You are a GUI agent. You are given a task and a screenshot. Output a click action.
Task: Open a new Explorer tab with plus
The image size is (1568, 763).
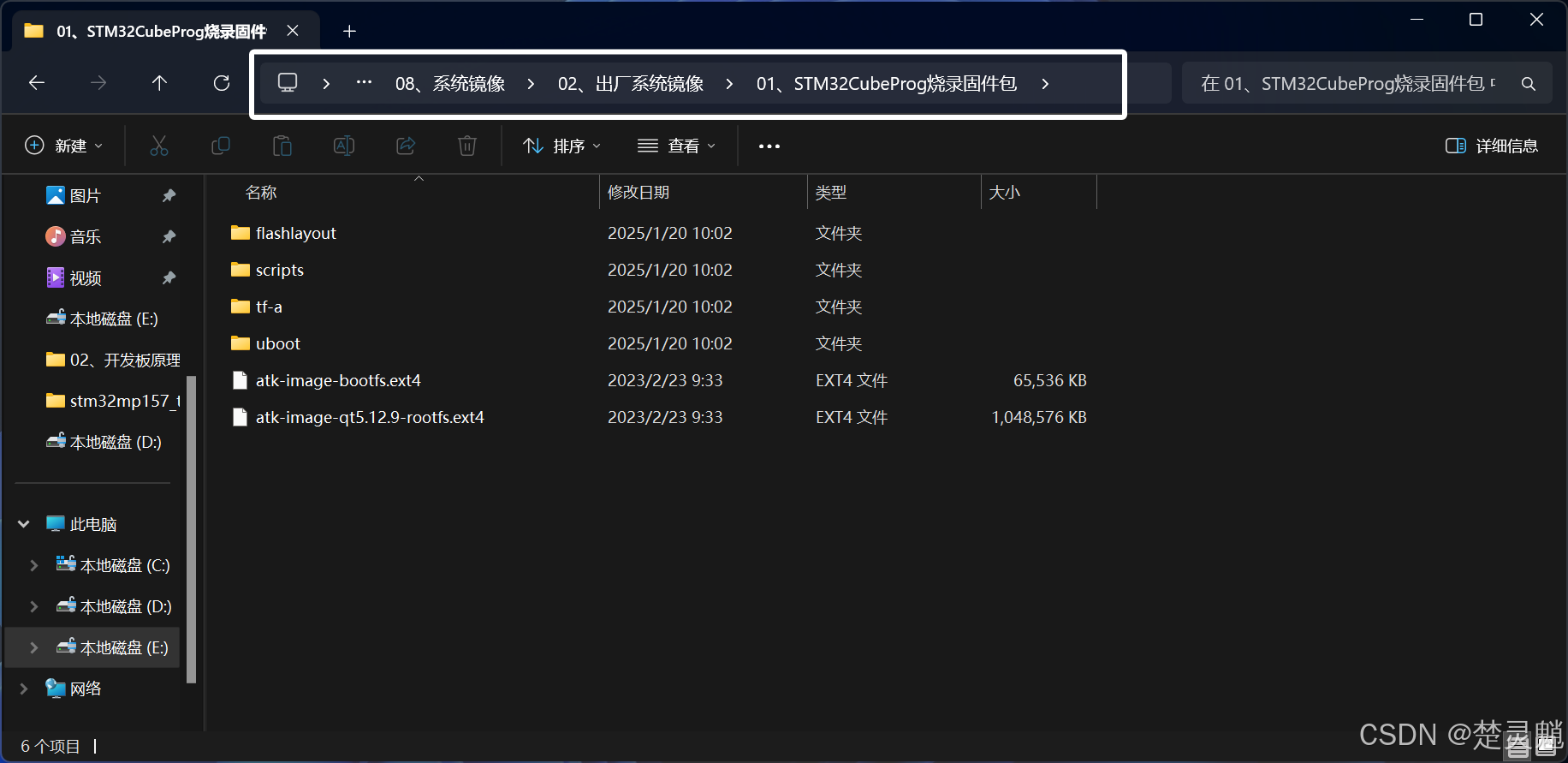pyautogui.click(x=349, y=32)
